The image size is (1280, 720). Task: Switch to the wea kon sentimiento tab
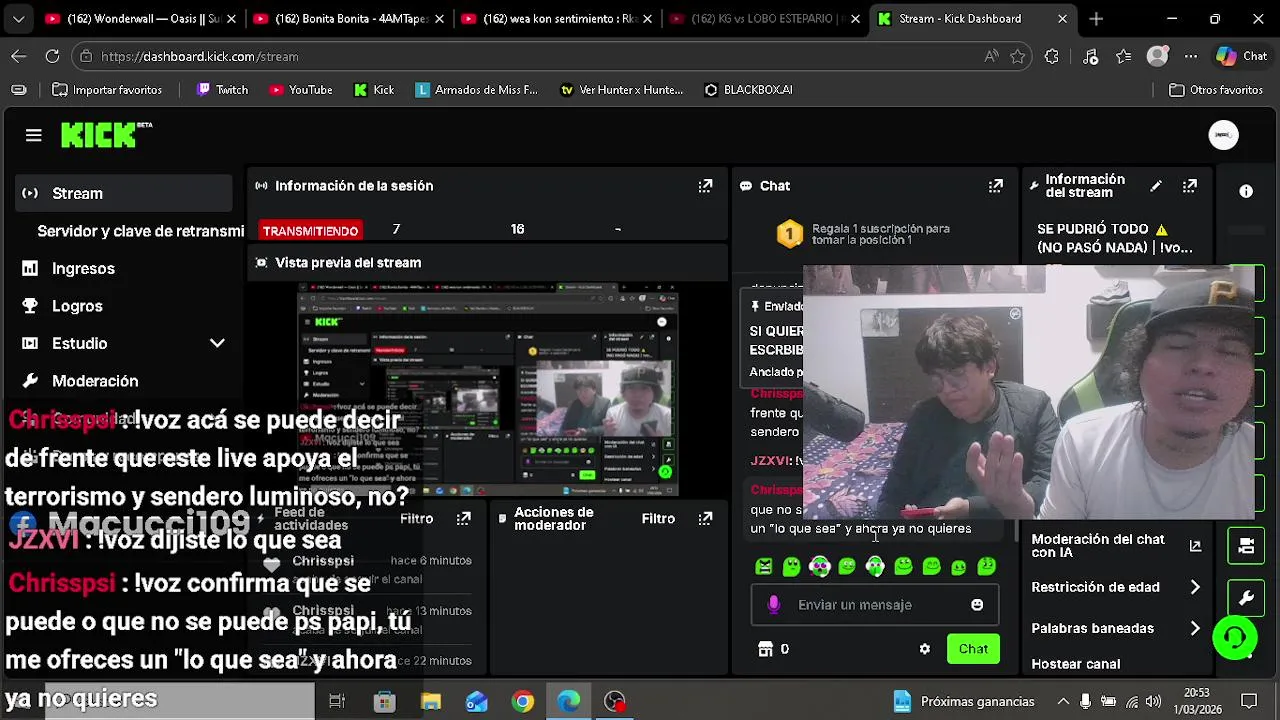coord(555,19)
